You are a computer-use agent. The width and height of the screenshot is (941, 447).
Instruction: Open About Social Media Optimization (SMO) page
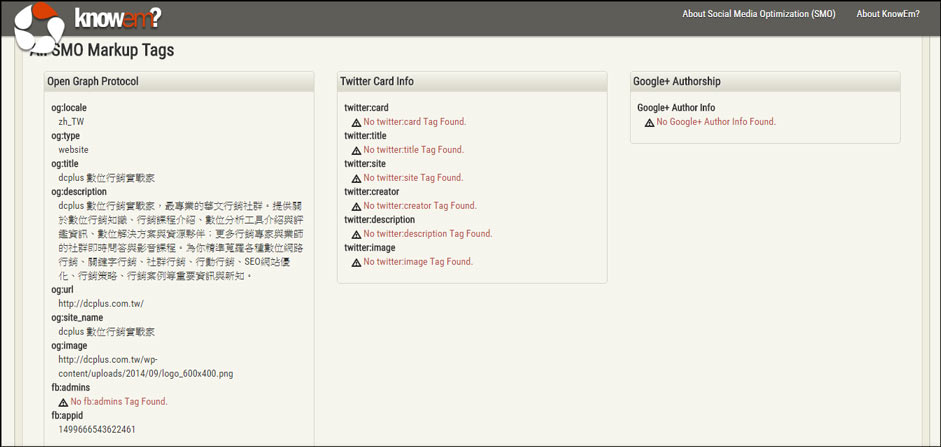[758, 14]
